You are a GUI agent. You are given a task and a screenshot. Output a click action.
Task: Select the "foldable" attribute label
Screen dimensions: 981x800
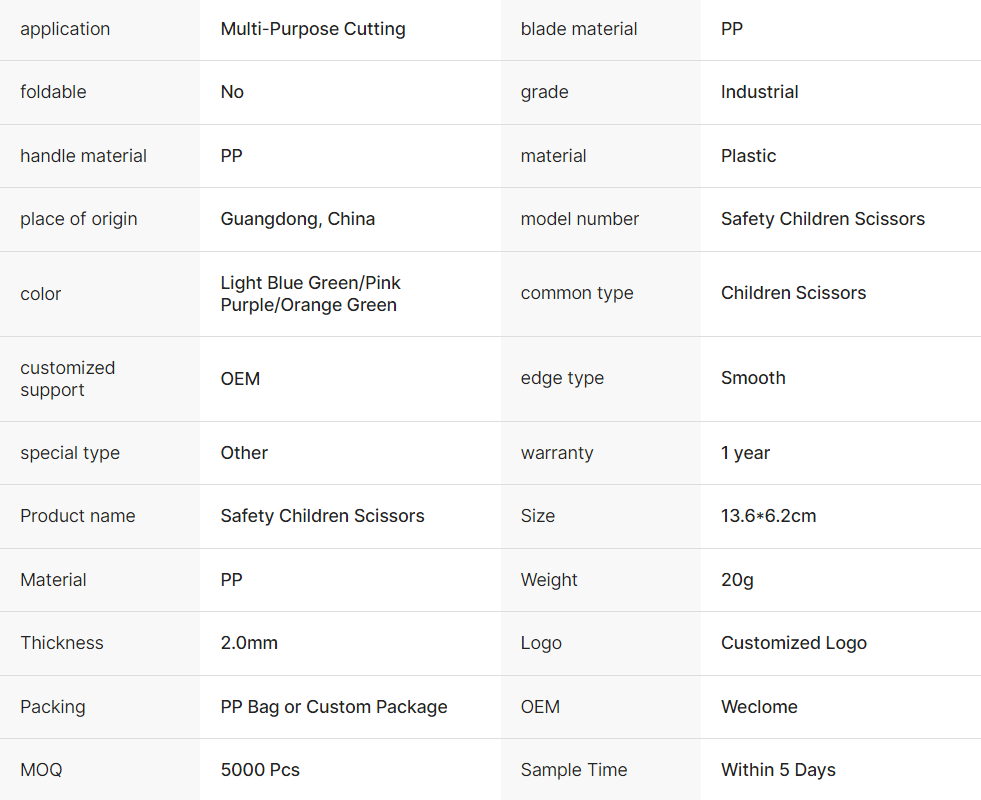53,92
